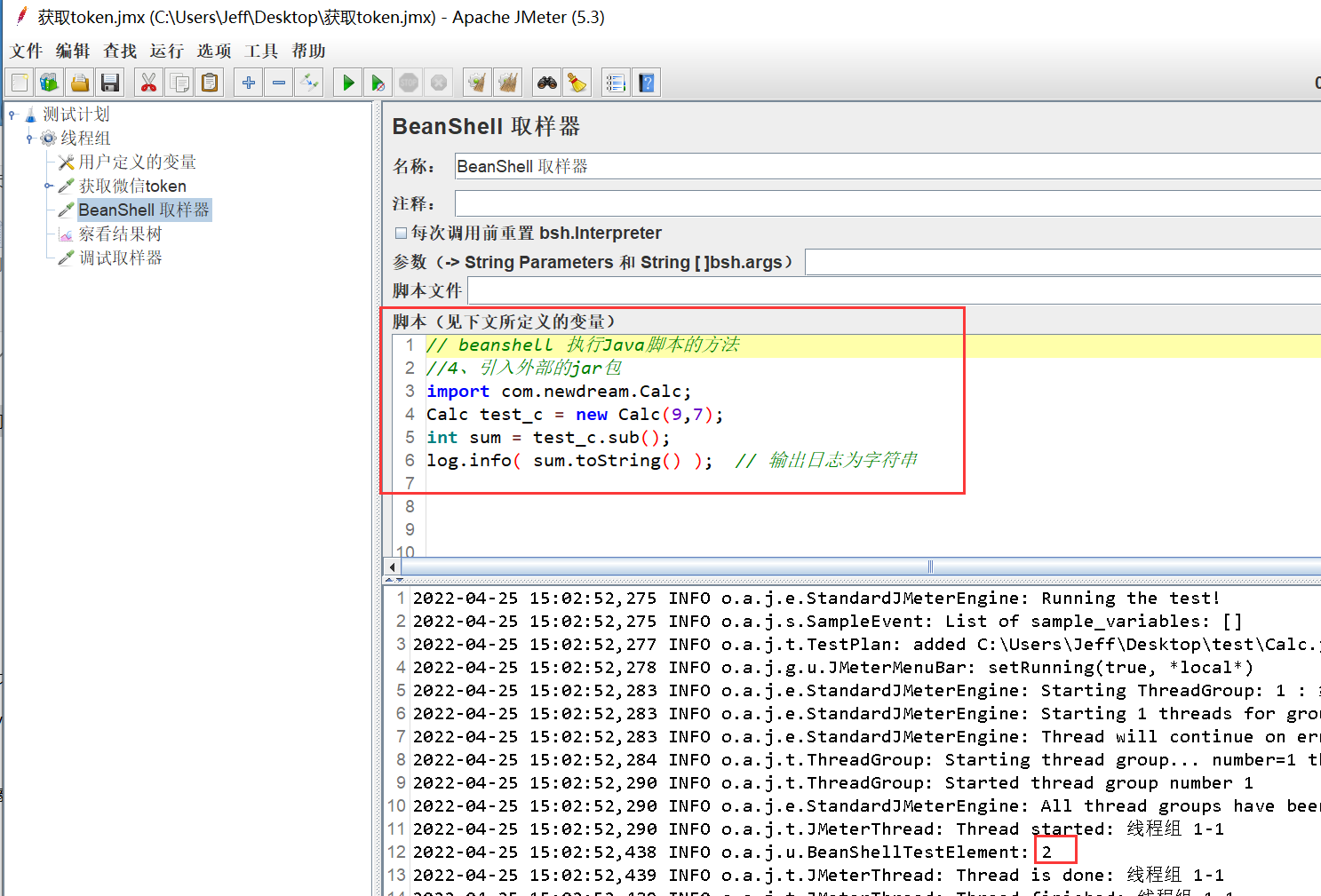Open the Templates toolbar icon
The width and height of the screenshot is (1321, 896).
click(x=49, y=83)
